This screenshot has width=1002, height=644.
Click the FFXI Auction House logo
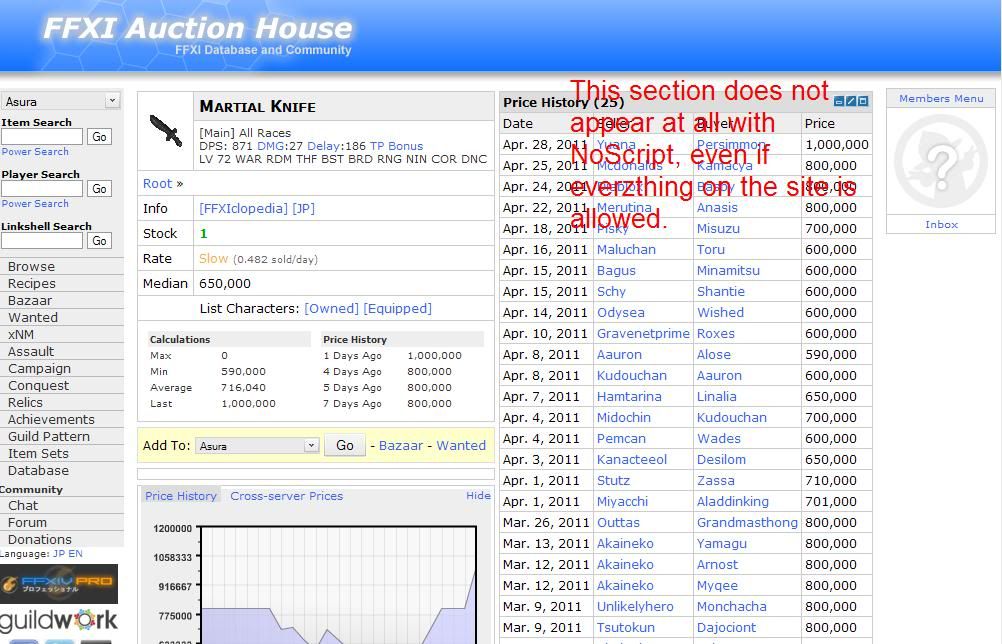pyautogui.click(x=198, y=29)
